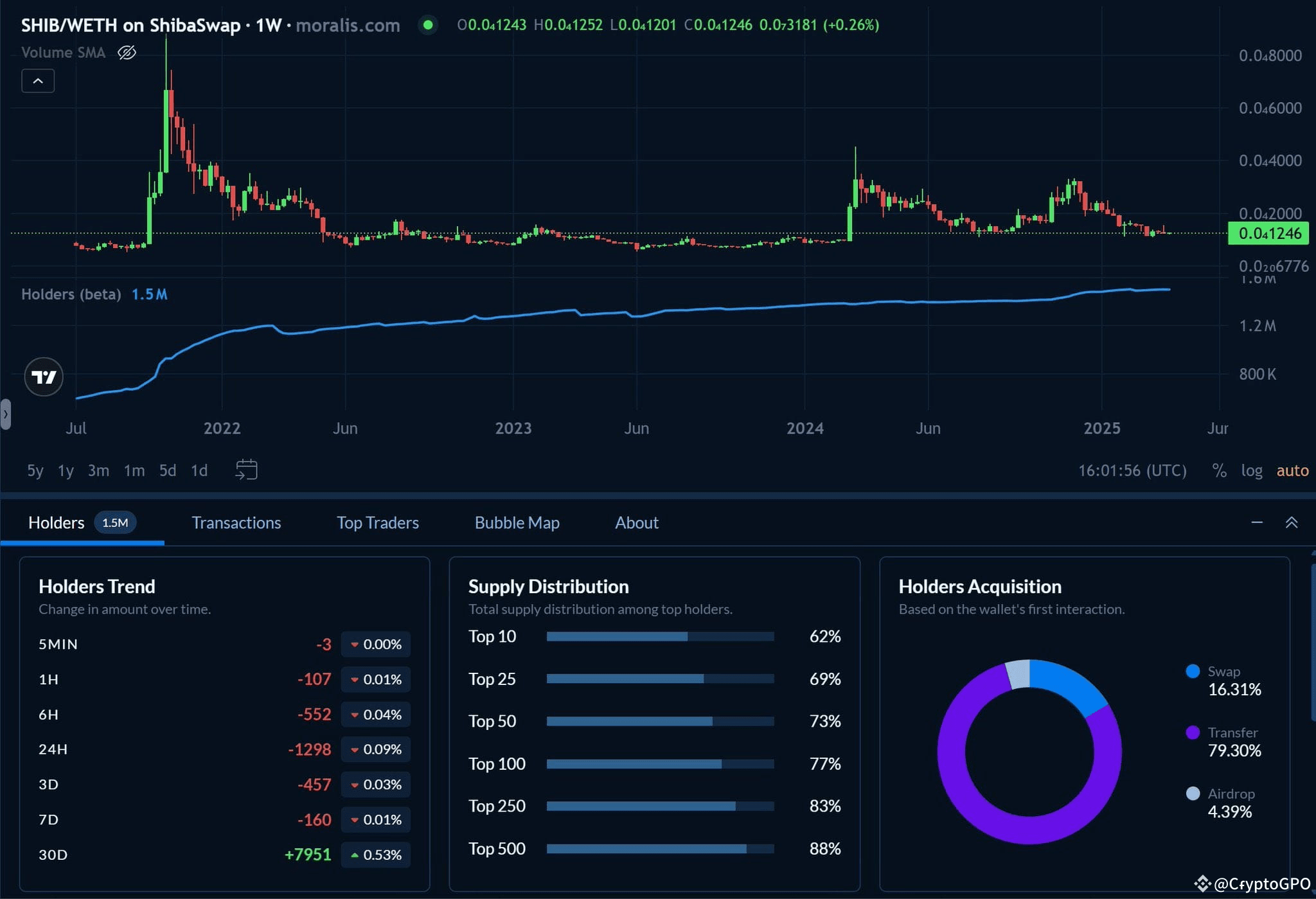Switch to the Transactions tab

(x=236, y=522)
